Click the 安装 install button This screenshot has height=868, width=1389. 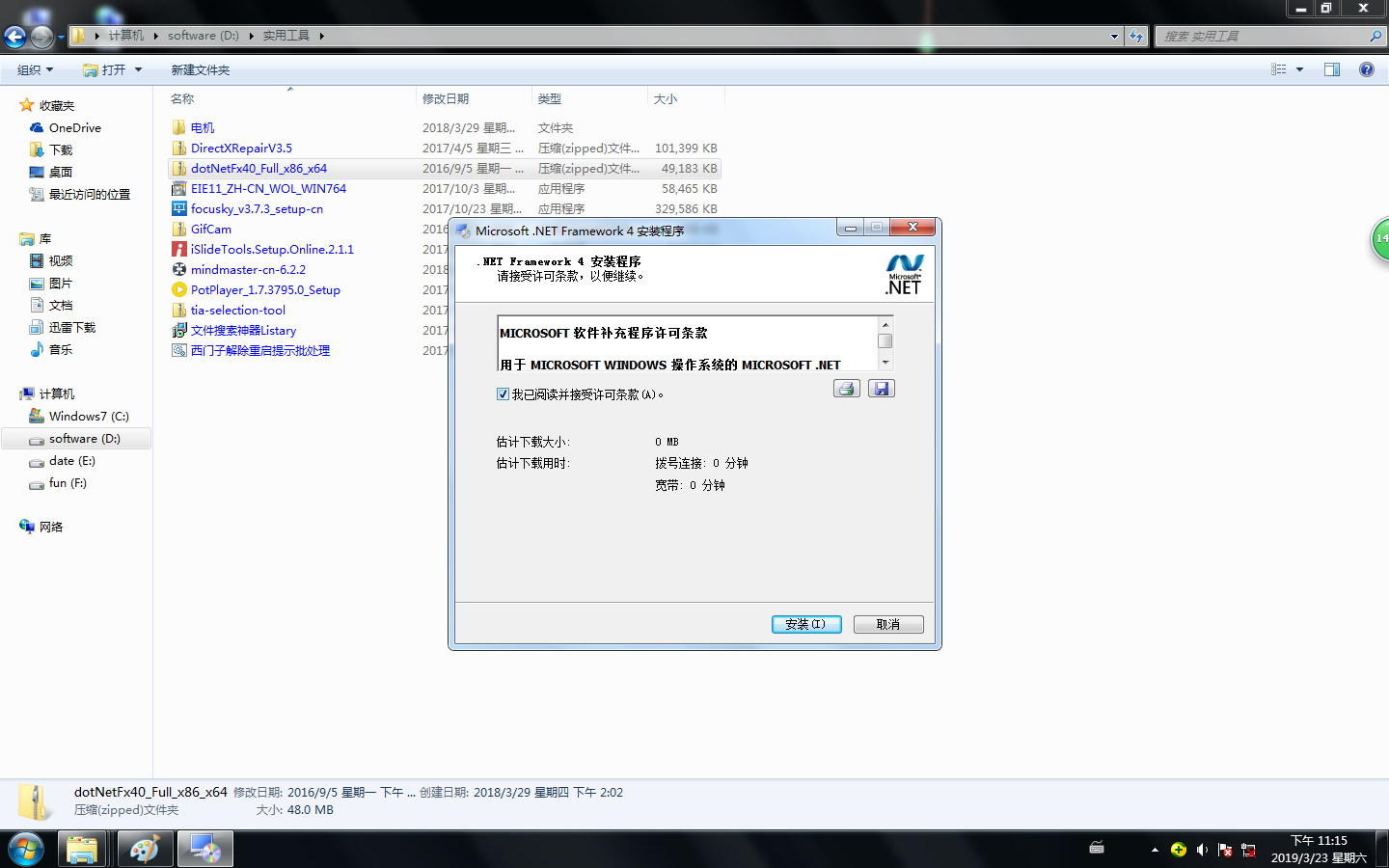click(x=805, y=625)
